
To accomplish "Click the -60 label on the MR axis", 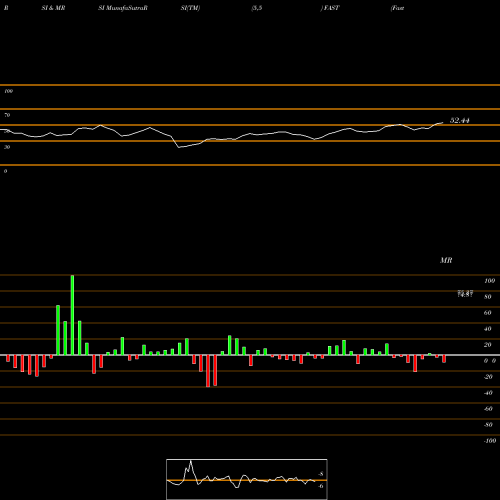I will click(488, 409).
